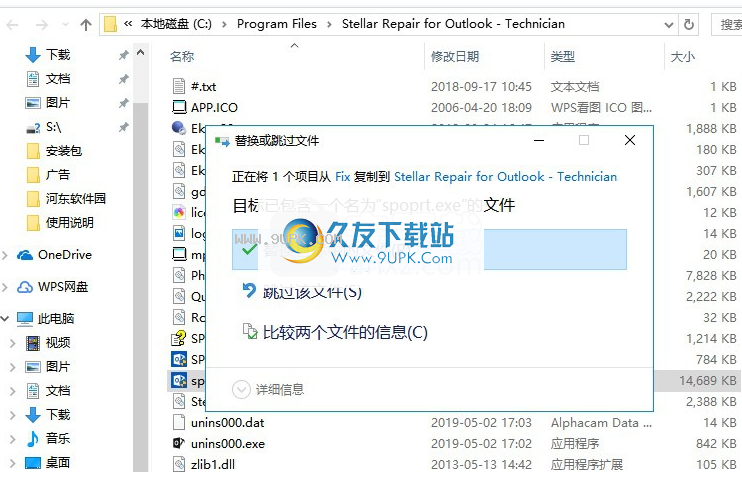Click the Fix source link in dialog
742x483 pixels.
[343, 177]
